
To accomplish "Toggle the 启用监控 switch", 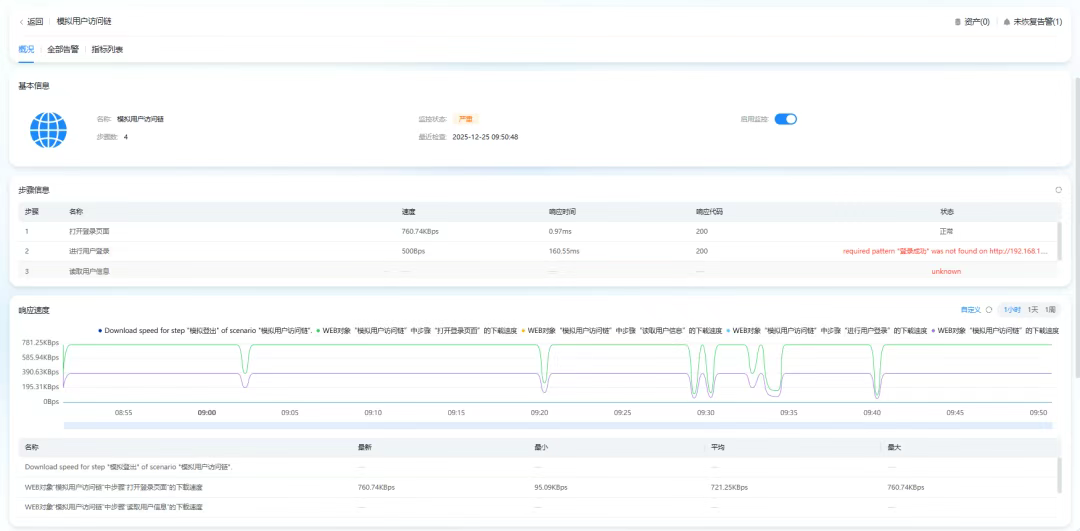I will pyautogui.click(x=786, y=119).
